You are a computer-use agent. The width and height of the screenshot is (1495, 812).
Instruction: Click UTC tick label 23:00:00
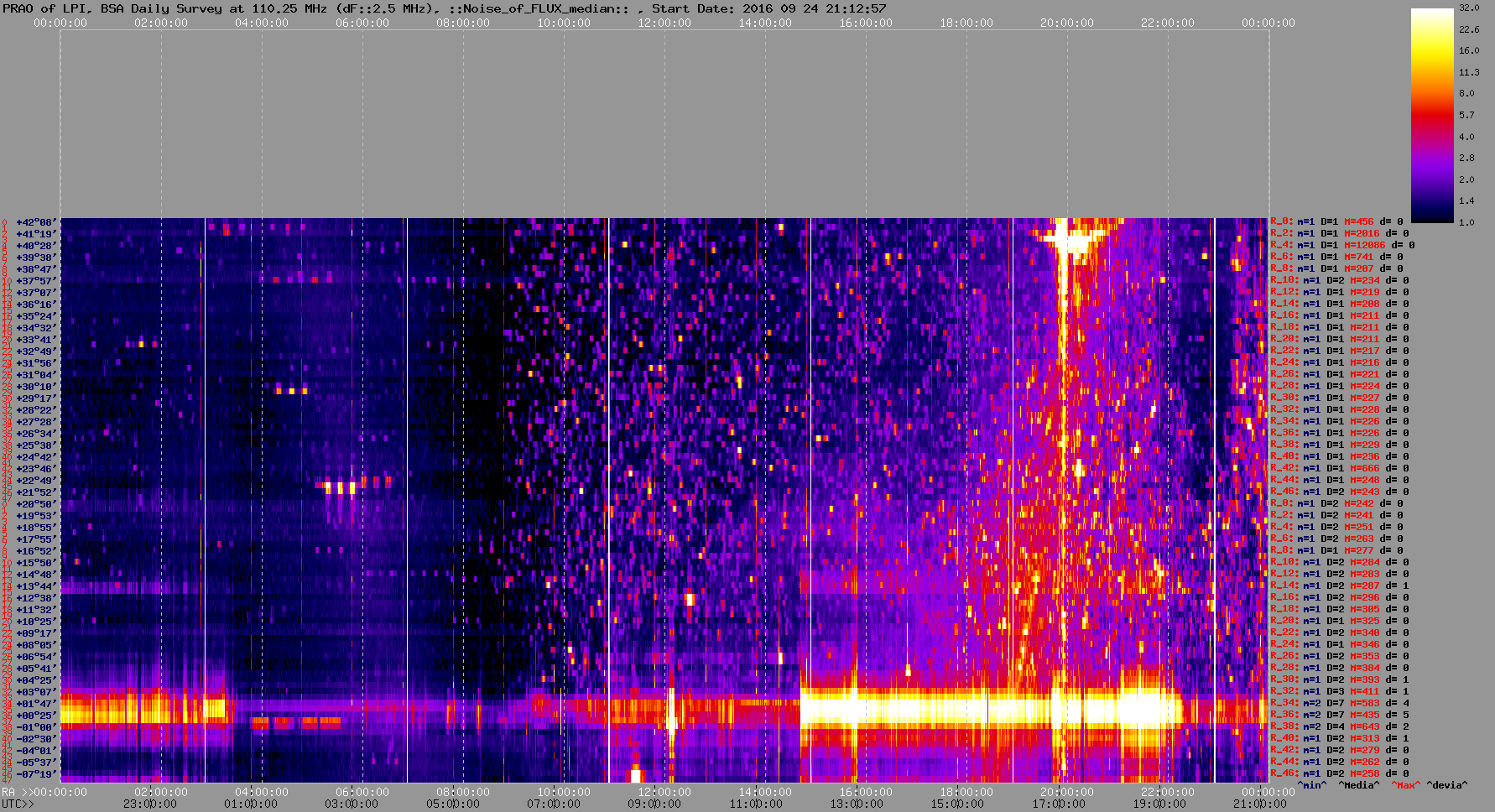[150, 804]
